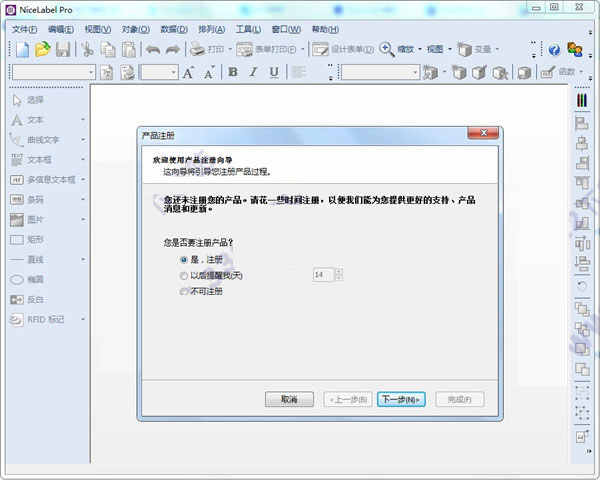
Task: Open the View (V) menu
Action: point(98,29)
